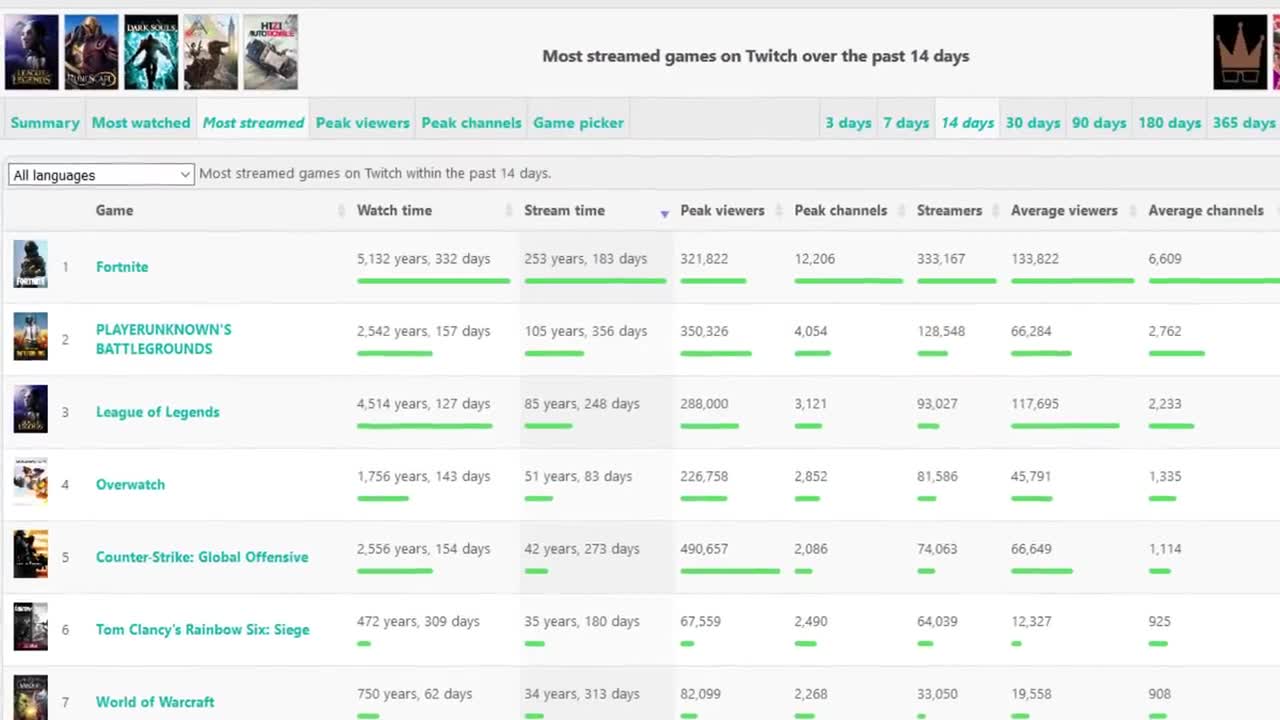This screenshot has width=1280, height=720.
Task: Click Fortnite stream time 253 years, 183 days
Action: [x=585, y=258]
